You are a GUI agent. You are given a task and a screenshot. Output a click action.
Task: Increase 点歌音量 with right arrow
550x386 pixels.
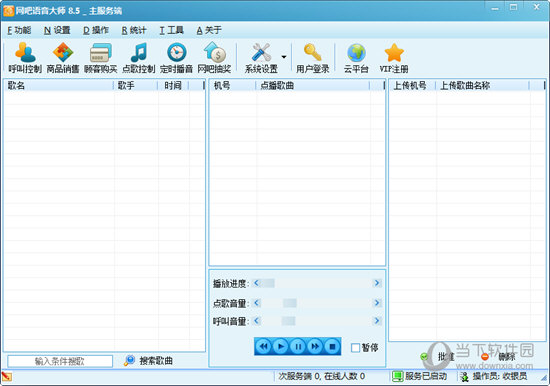point(377,303)
